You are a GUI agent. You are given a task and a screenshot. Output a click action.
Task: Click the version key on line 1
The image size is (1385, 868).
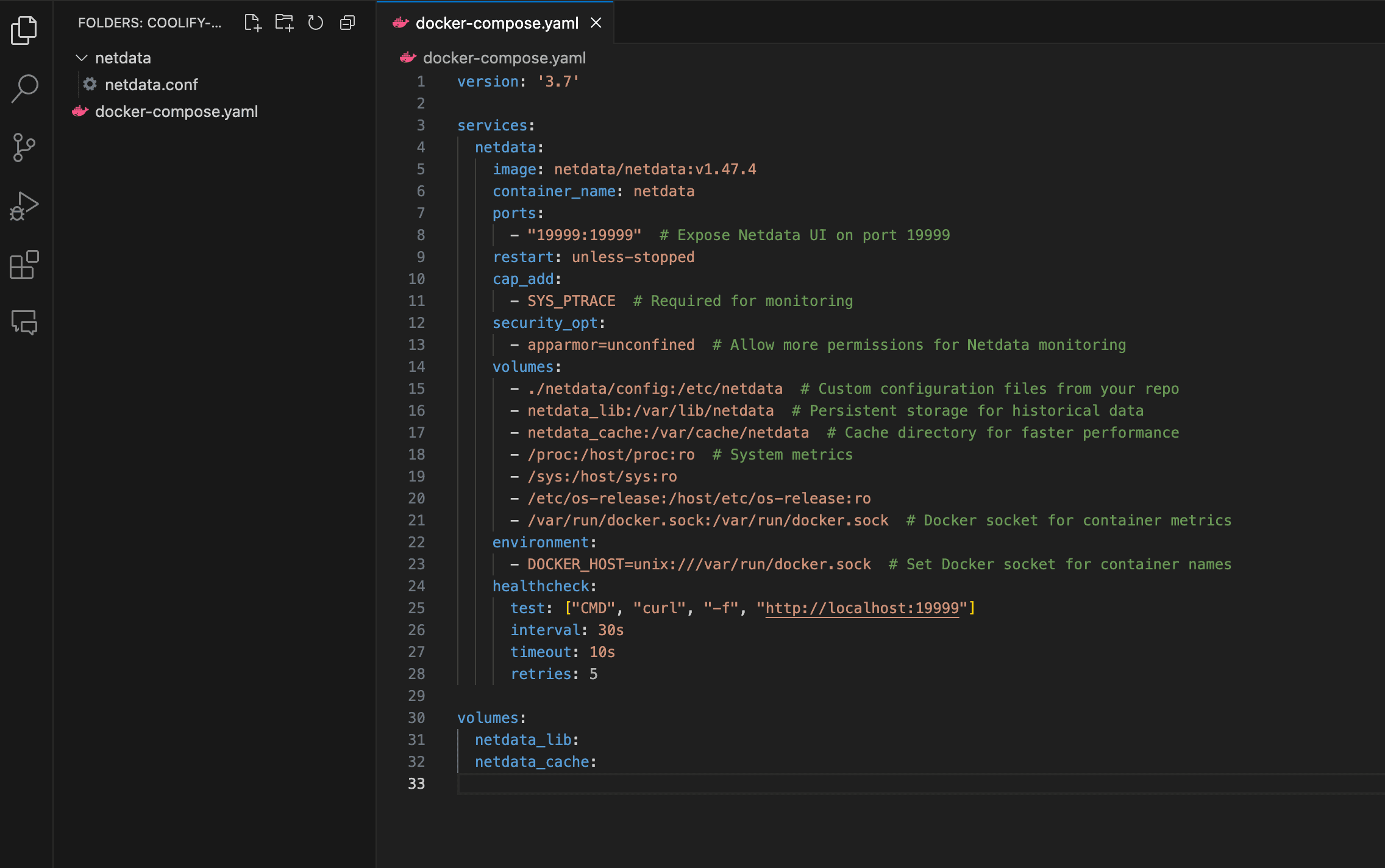(488, 81)
